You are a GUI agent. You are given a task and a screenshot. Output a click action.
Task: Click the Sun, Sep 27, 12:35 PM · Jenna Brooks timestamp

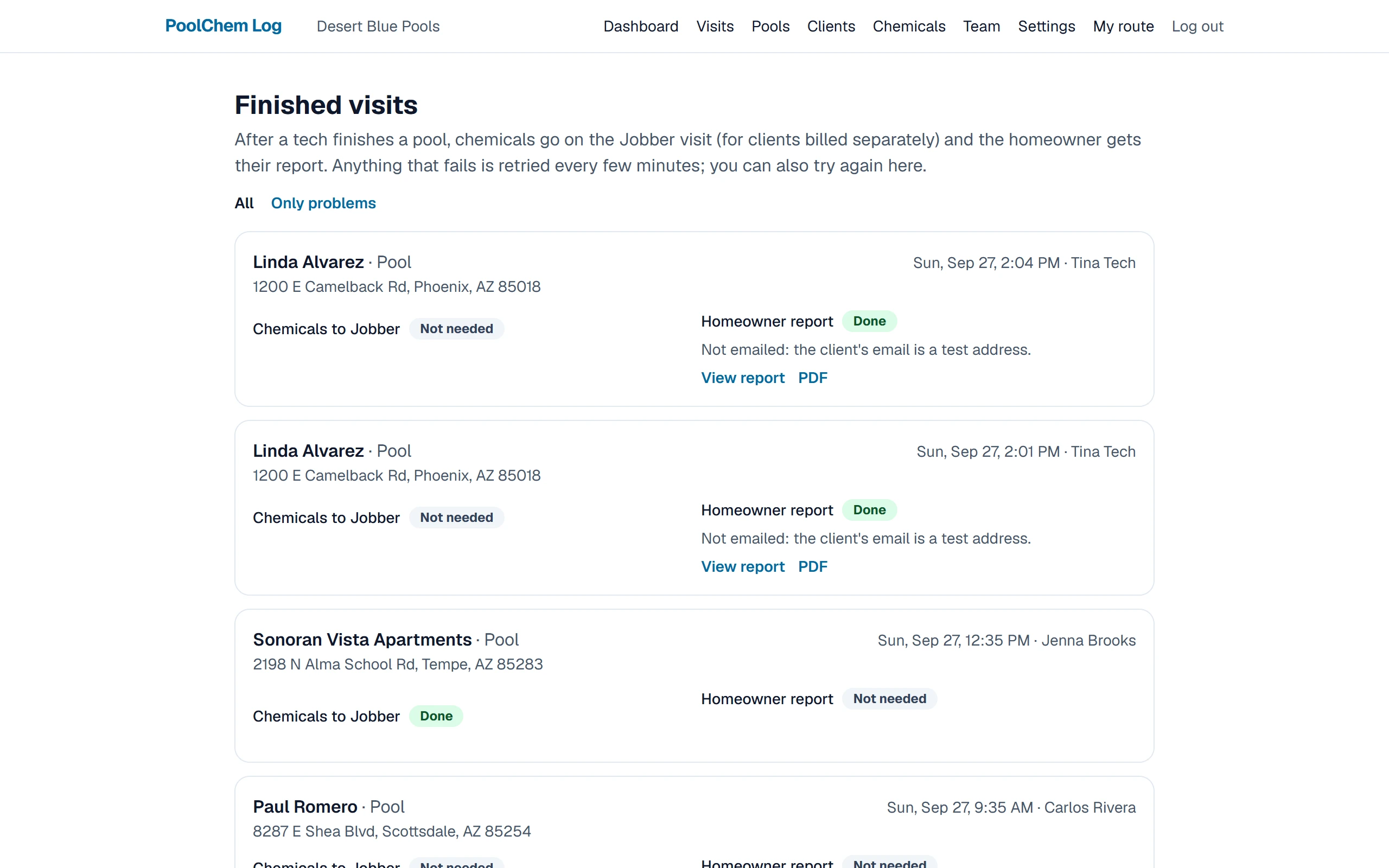click(x=1006, y=641)
